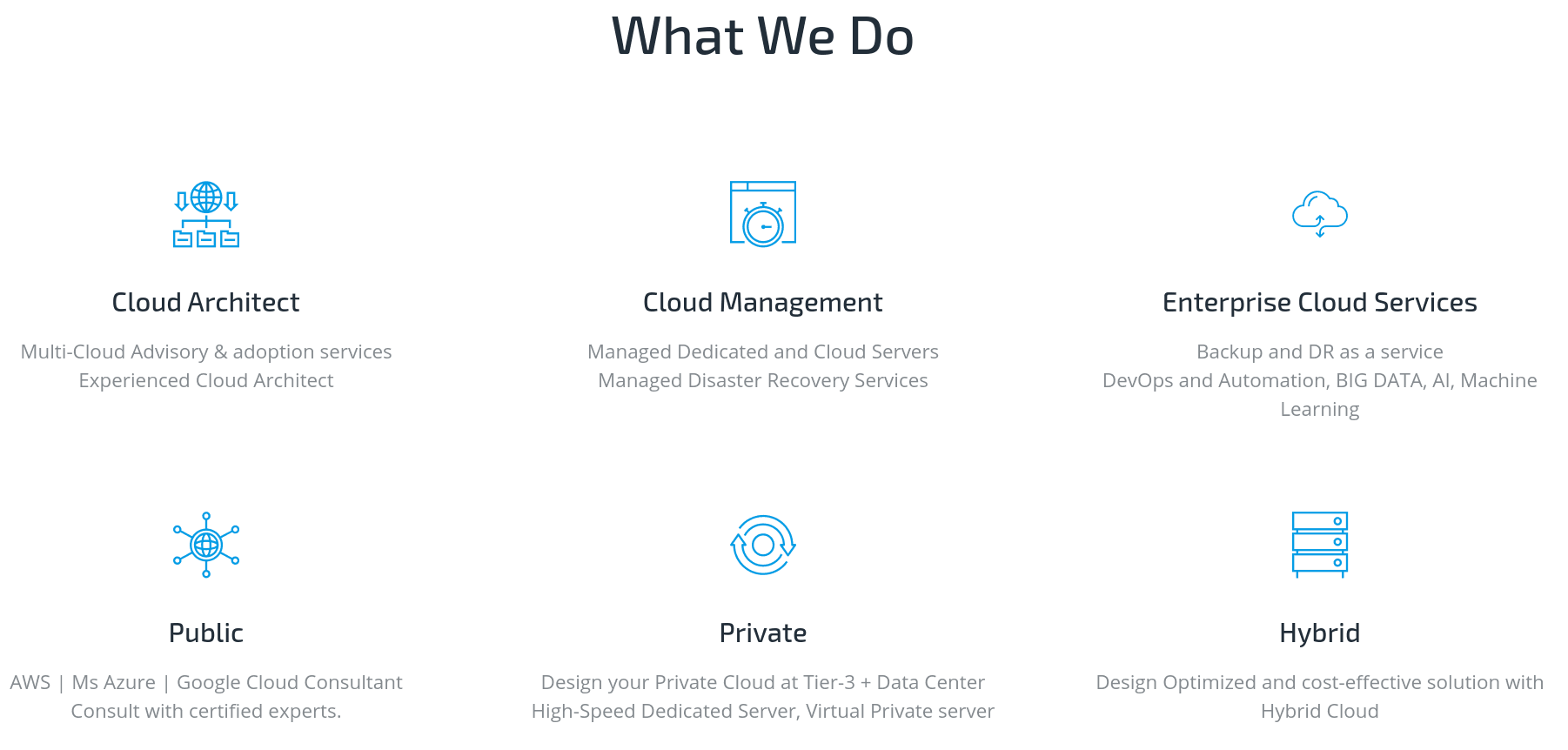1568x750 pixels.
Task: Click "Backup and DR as a service" text
Action: click(1320, 352)
